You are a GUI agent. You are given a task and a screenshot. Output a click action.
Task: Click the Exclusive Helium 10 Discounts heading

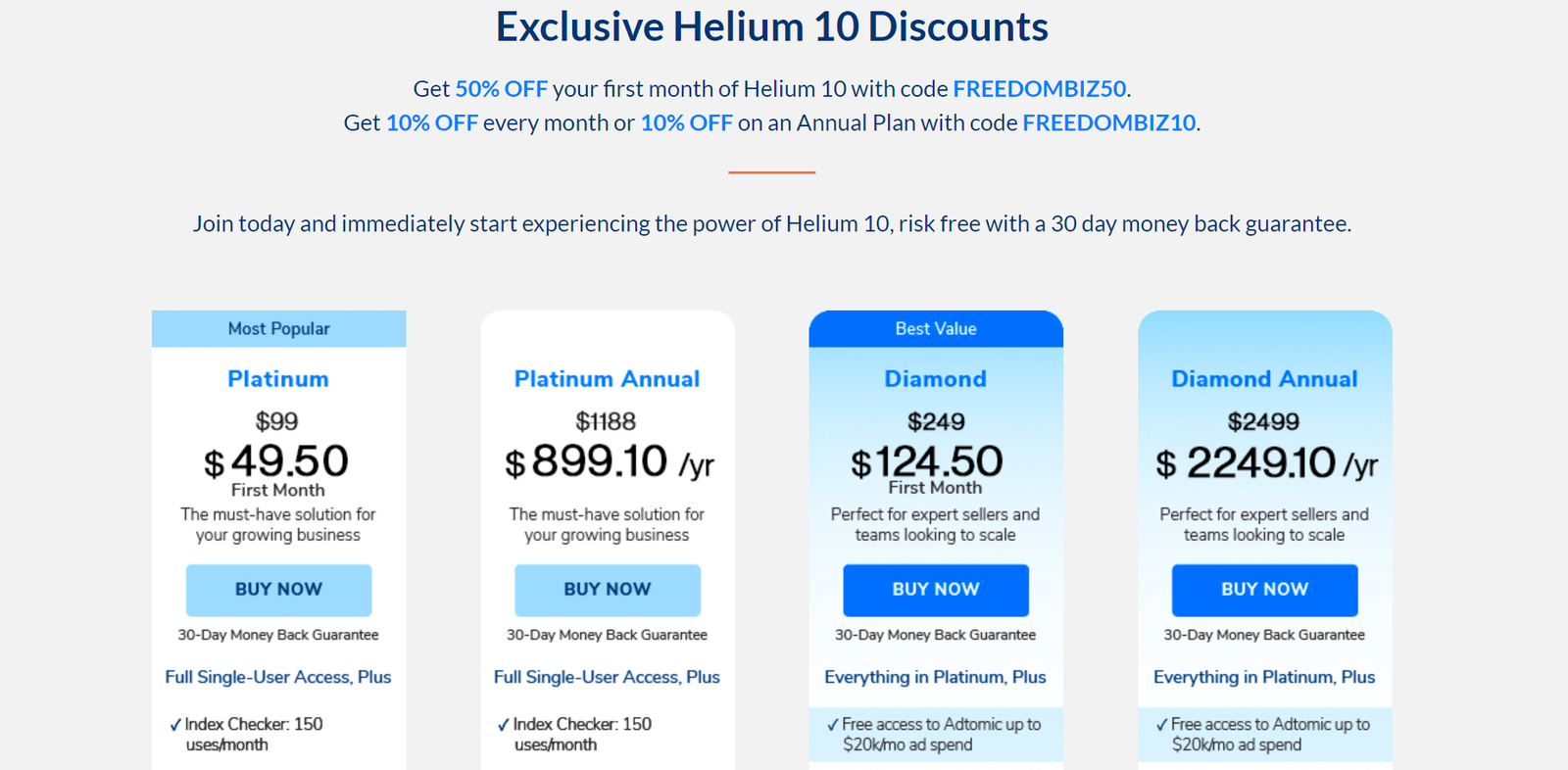tap(772, 27)
